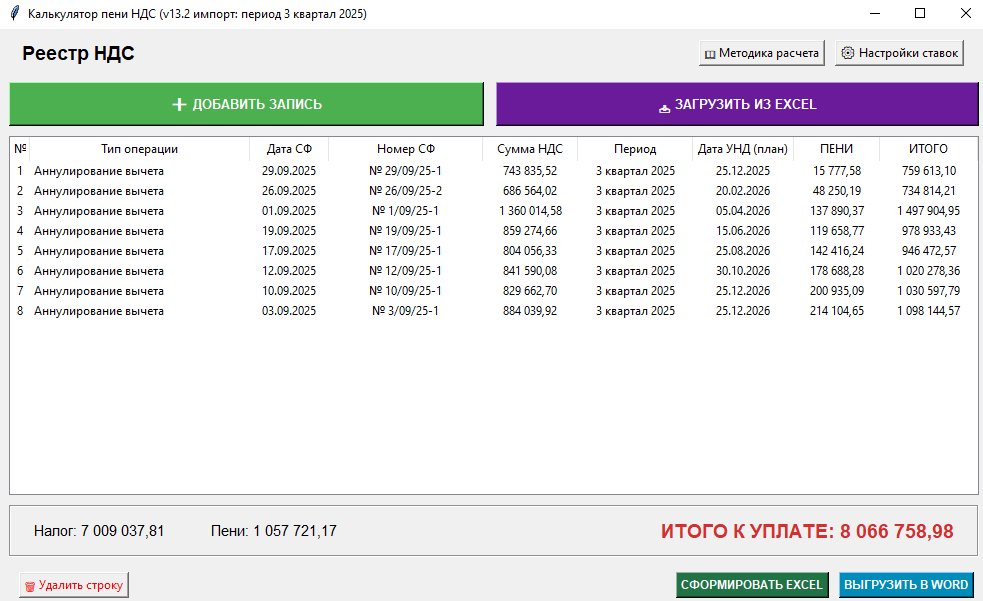Screen dimensions: 983x601
Task: Click the plus icon on ДОБАВИТЬ ЗАПИСЬ
Action: tap(180, 104)
